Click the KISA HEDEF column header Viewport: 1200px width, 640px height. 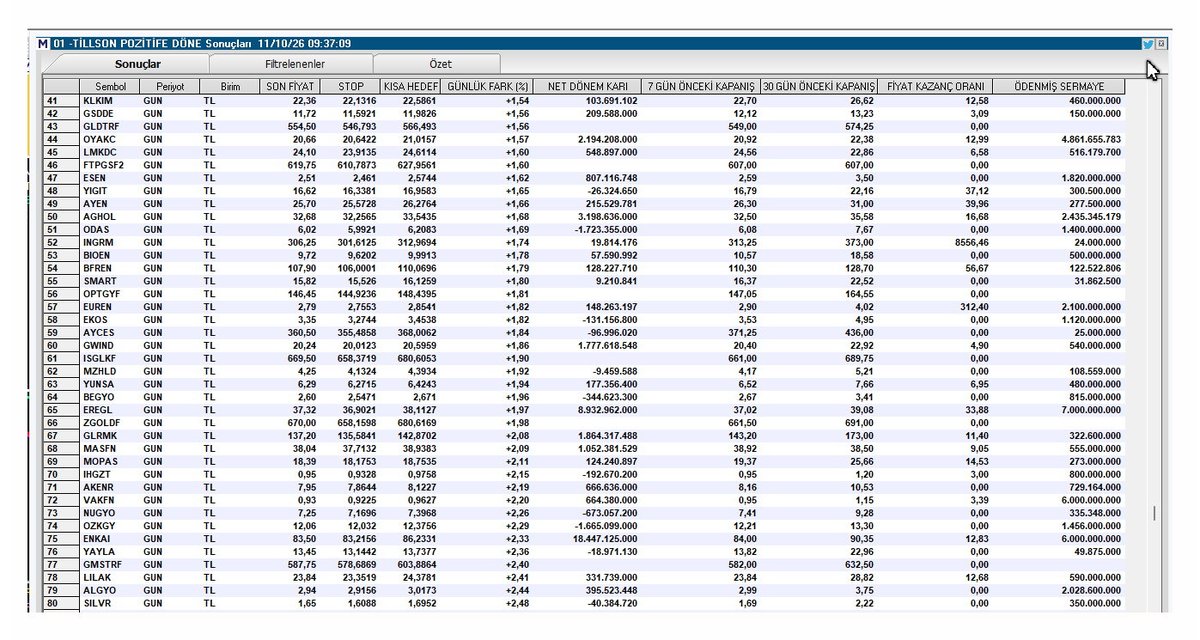411,87
